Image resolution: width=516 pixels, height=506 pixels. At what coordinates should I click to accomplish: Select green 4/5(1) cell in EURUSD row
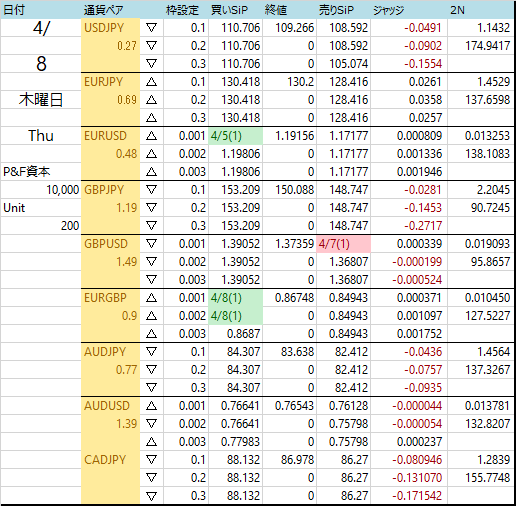pyautogui.click(x=235, y=136)
